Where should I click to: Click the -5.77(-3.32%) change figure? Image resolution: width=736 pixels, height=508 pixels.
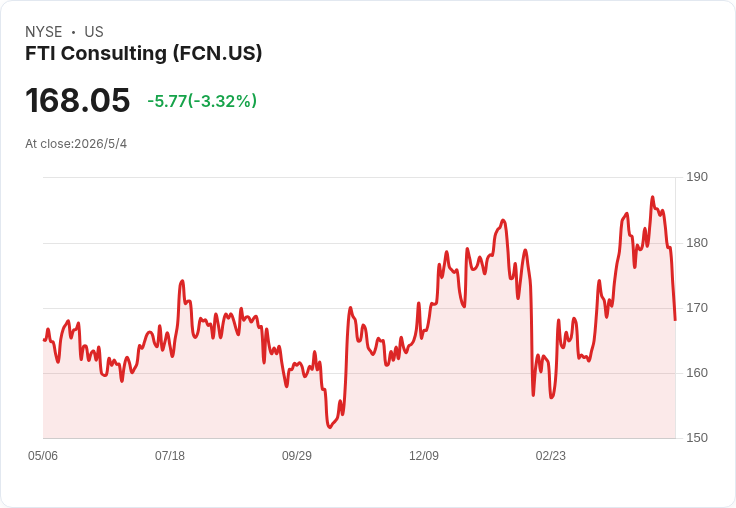click(x=202, y=101)
